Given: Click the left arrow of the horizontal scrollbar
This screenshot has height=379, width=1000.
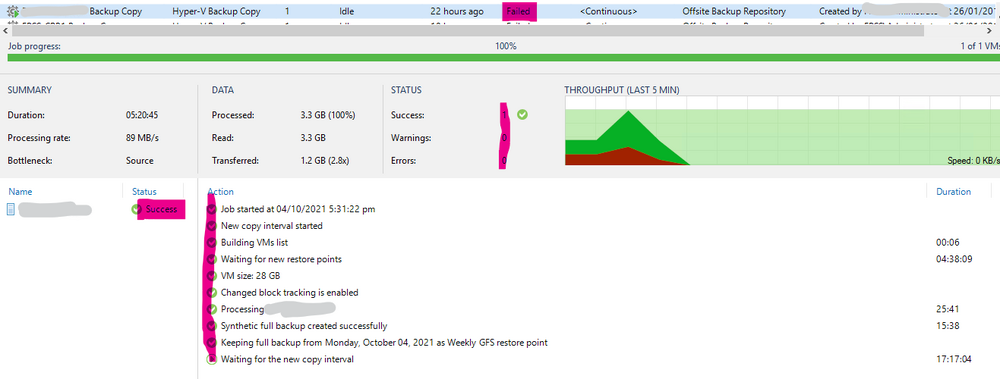Looking at the screenshot, I should click(x=6, y=30).
